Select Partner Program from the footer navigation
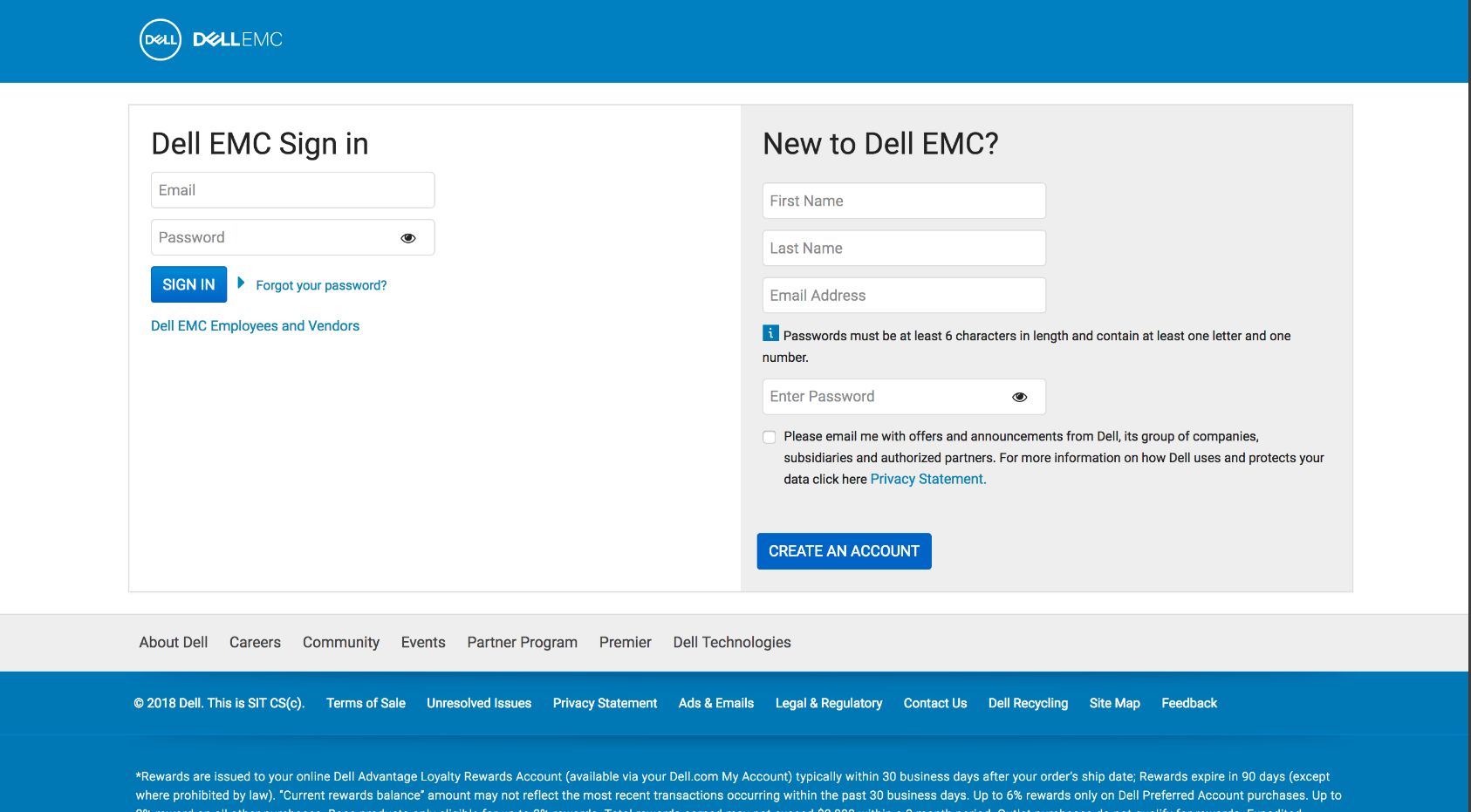 pos(522,642)
